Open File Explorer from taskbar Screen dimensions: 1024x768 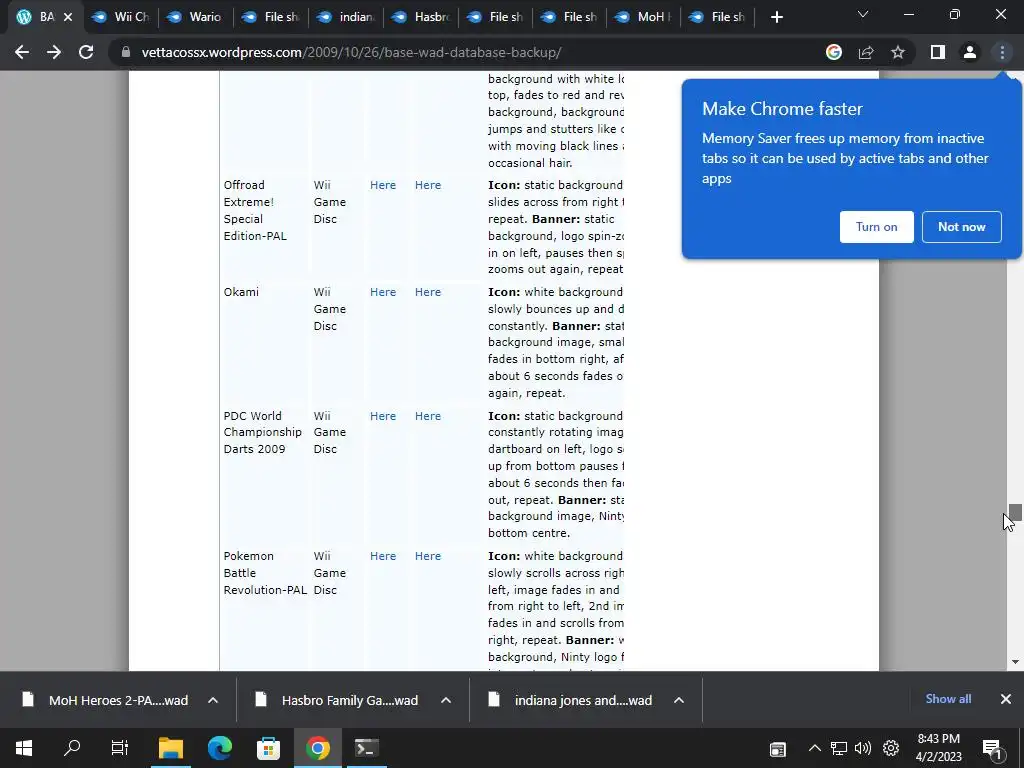pos(171,748)
